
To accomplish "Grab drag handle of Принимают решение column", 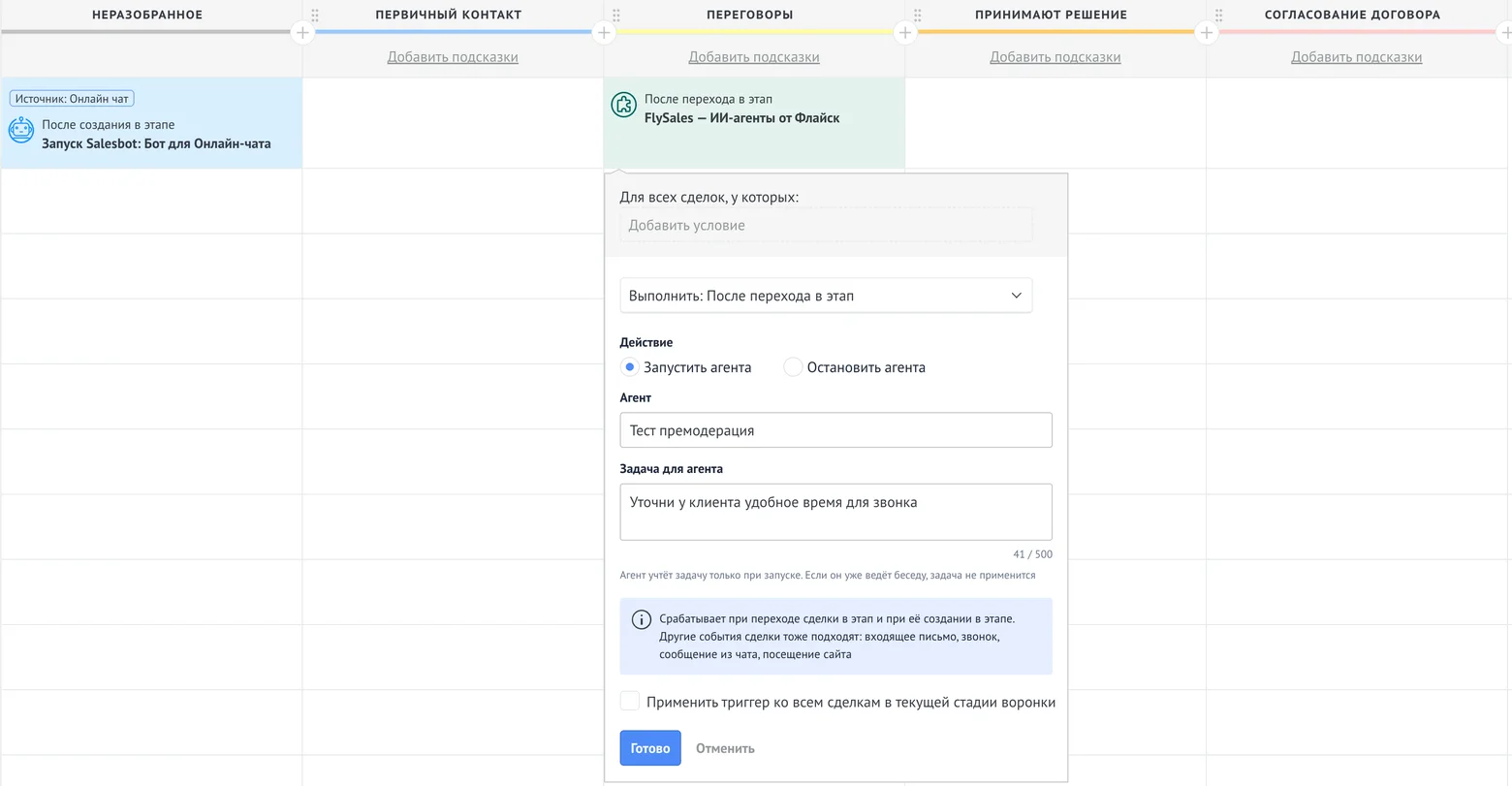I will [x=918, y=16].
